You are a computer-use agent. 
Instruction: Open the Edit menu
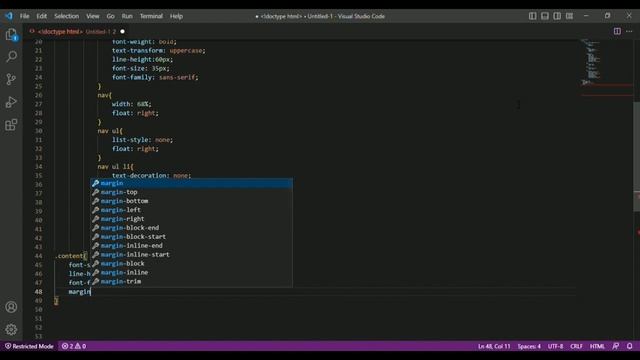pos(41,16)
